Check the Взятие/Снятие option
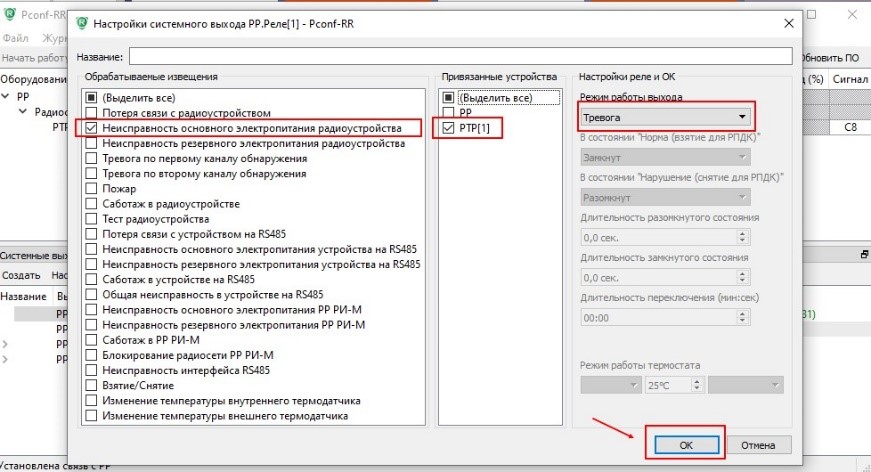This screenshot has height=472, width=871. (x=91, y=385)
